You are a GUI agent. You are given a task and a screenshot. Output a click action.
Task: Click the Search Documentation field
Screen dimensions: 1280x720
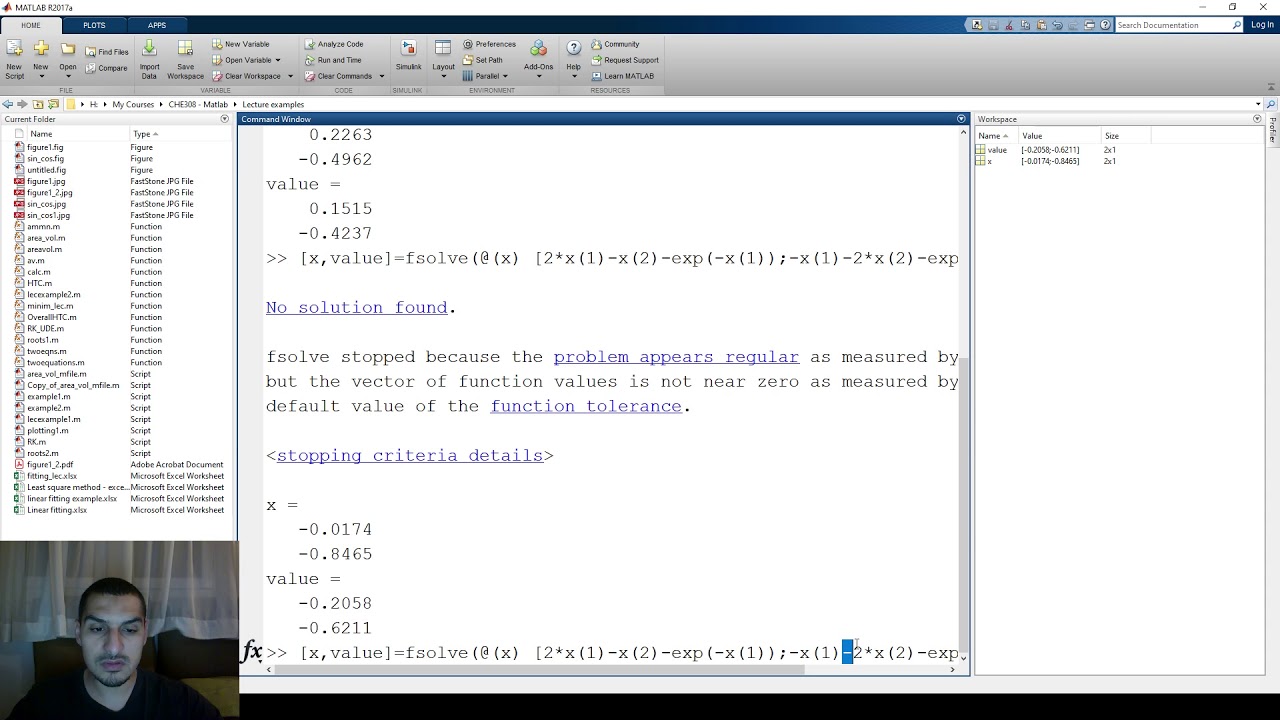pos(1172,25)
